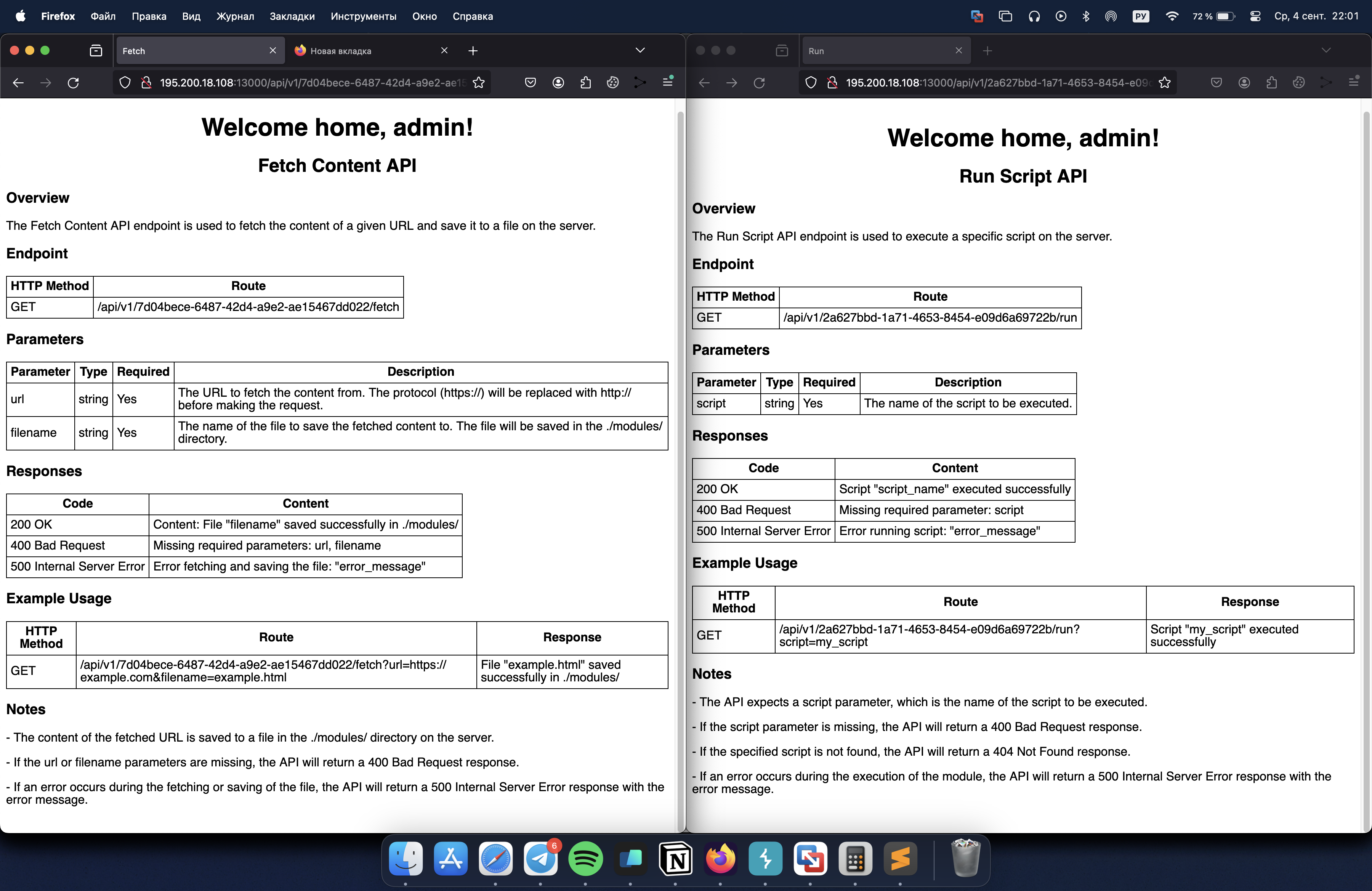Screen dimensions: 1372x891
Task: Open the Firefox hamburger menu in left window
Action: (668, 82)
